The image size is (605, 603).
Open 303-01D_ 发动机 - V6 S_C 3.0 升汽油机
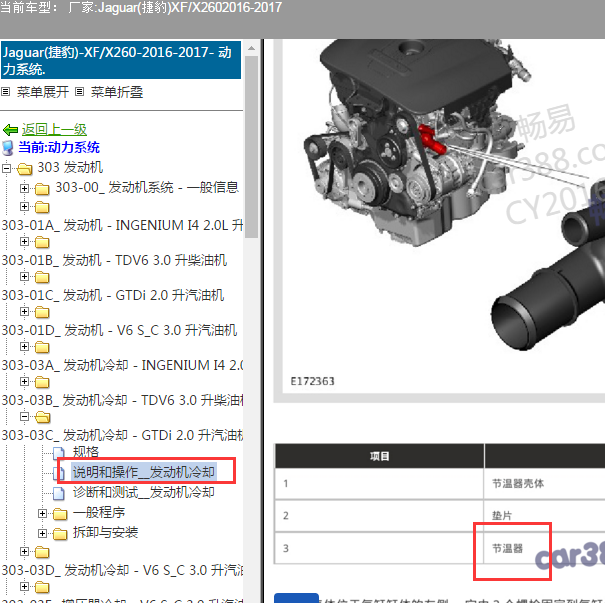119,331
